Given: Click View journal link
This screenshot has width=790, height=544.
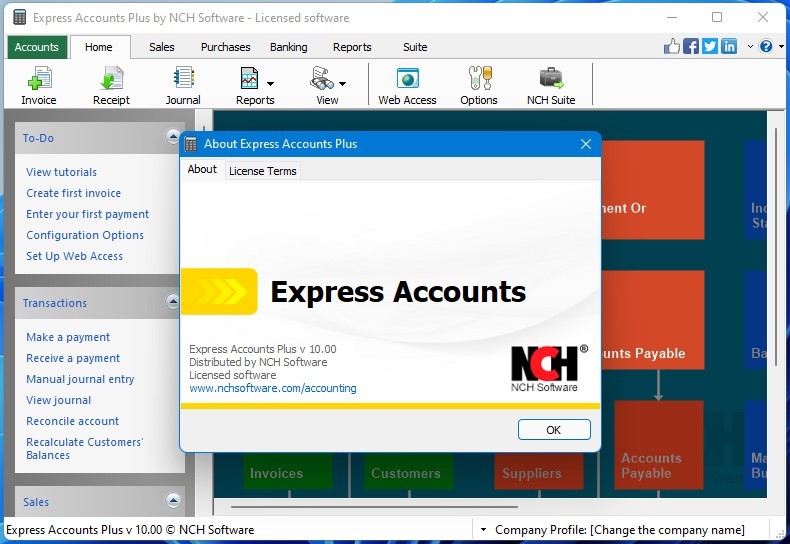Looking at the screenshot, I should tap(58, 400).
